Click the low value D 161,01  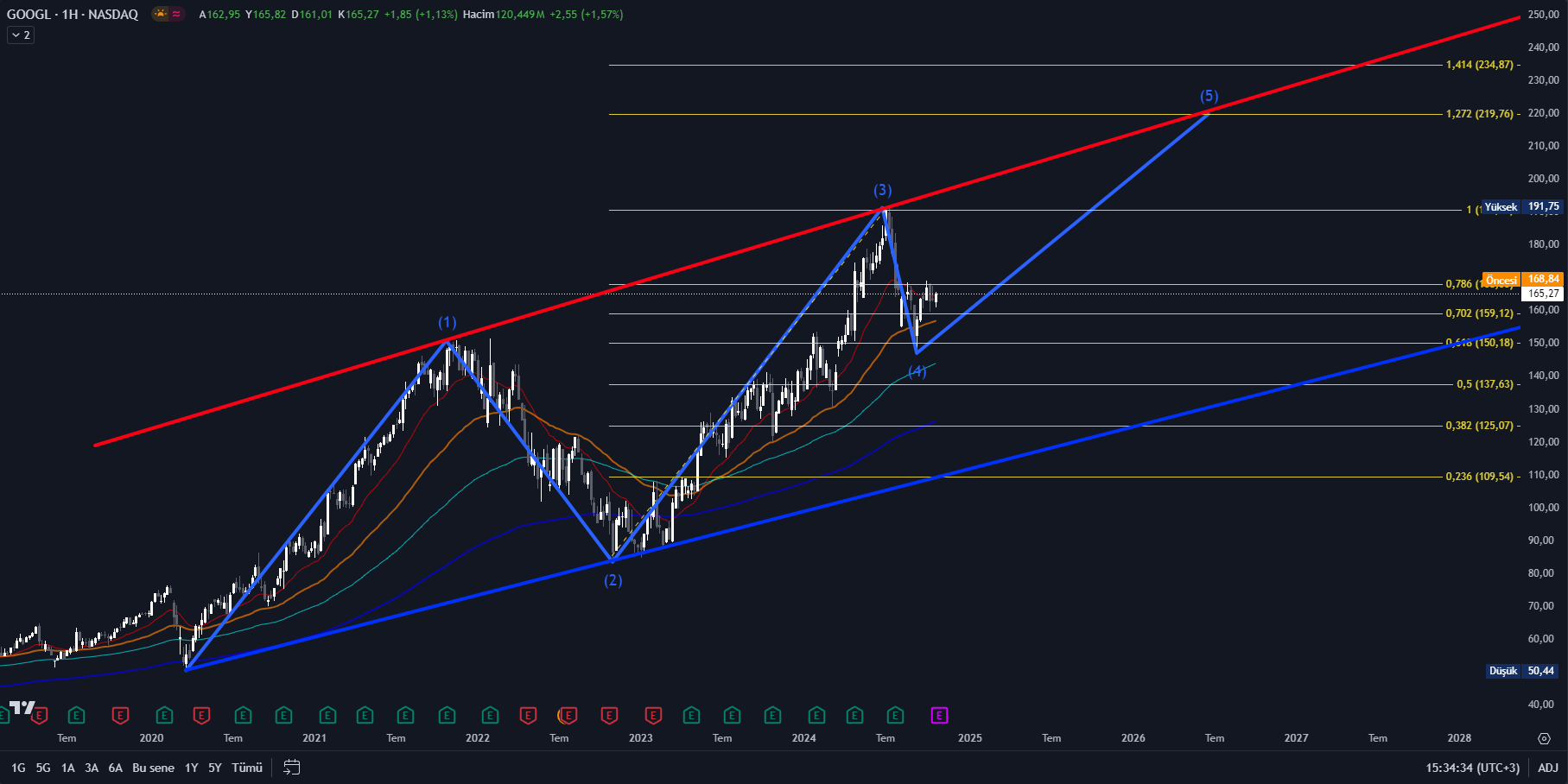click(x=312, y=15)
